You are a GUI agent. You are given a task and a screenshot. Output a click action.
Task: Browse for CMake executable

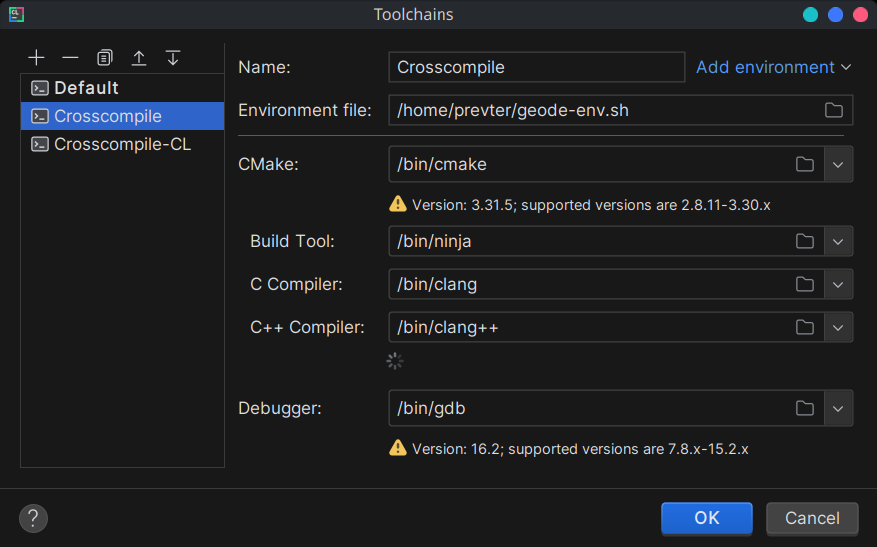click(x=805, y=164)
